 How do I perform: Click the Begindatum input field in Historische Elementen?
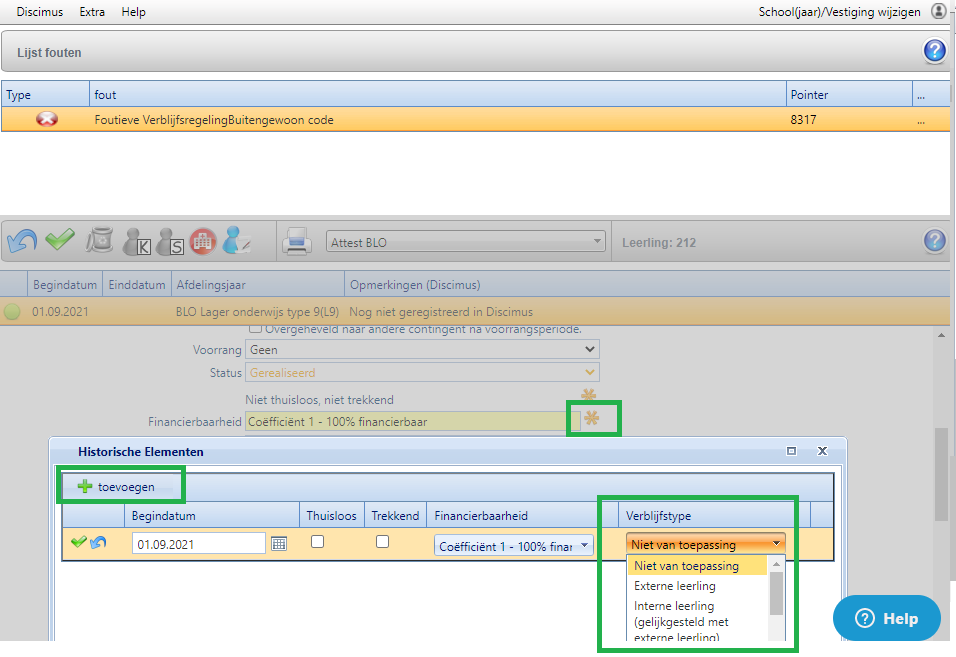(198, 543)
